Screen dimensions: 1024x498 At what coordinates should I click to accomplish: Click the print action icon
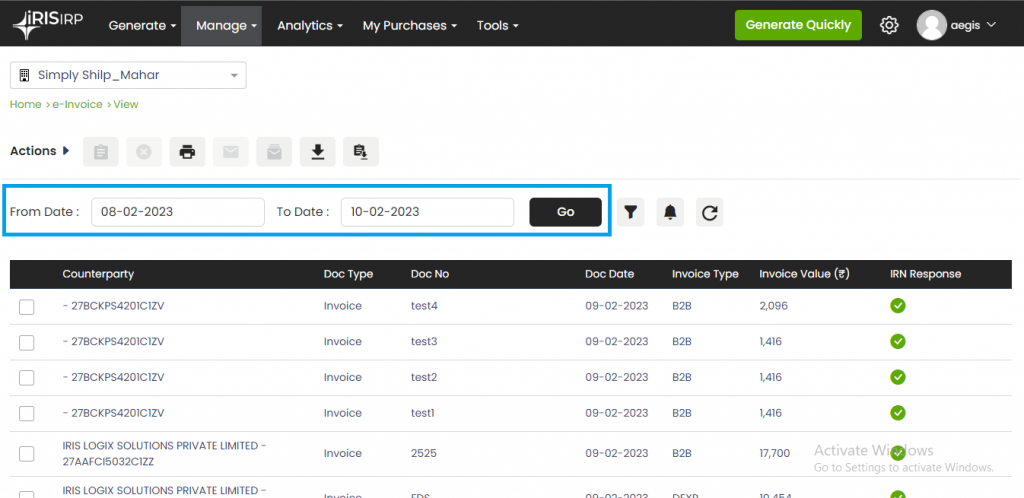(187, 151)
